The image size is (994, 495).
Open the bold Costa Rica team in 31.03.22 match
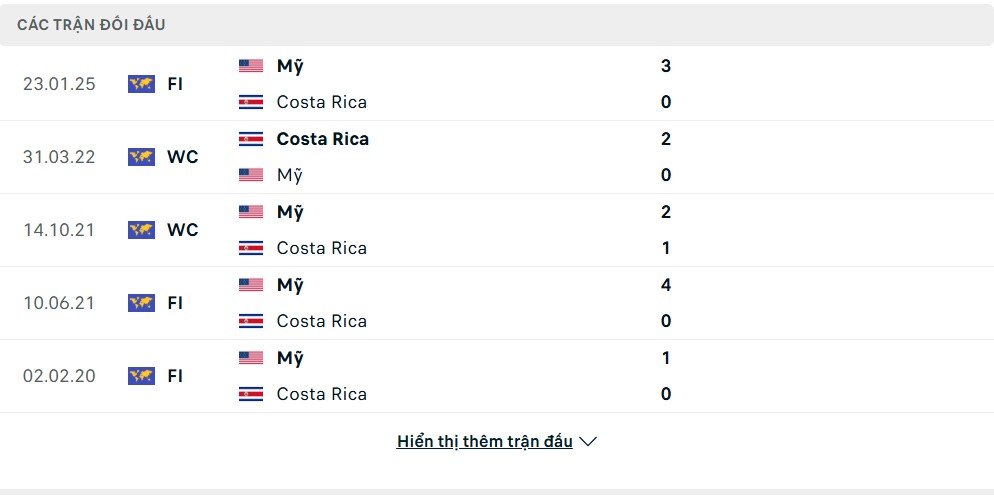point(323,139)
